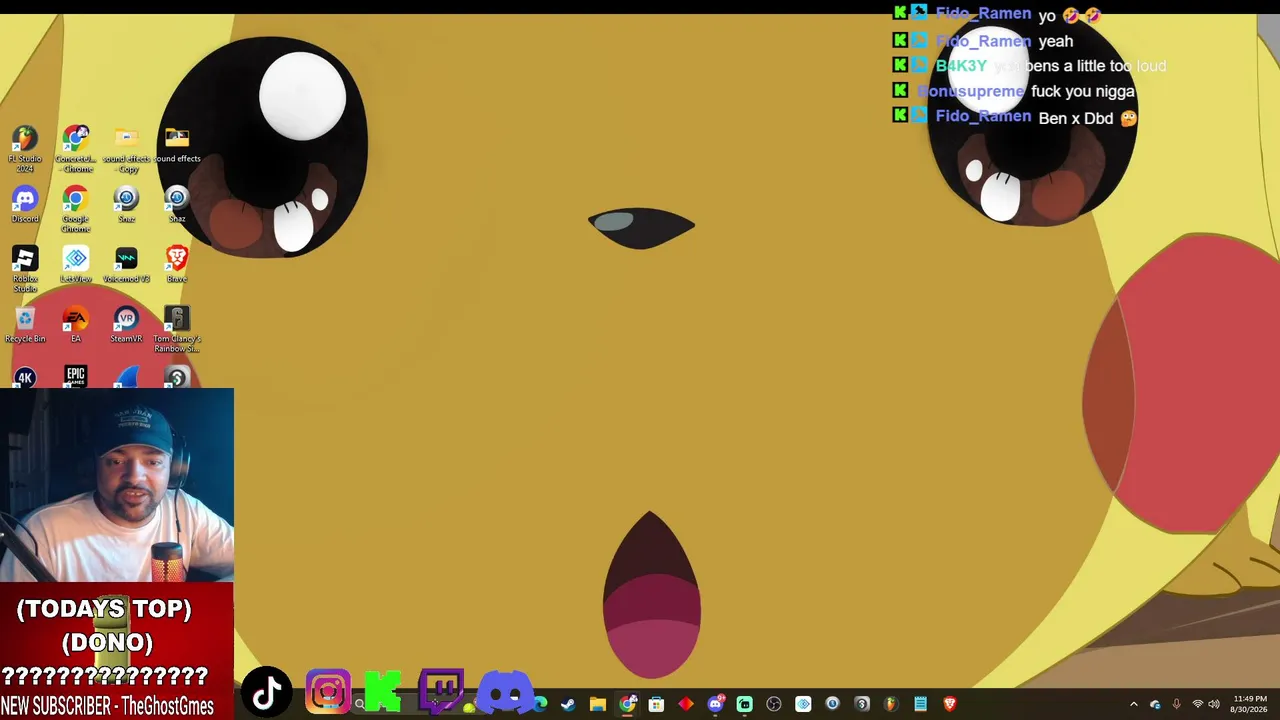Open the Wi-Fi network tray icon
Screen dimensions: 1280x720
click(x=1197, y=704)
